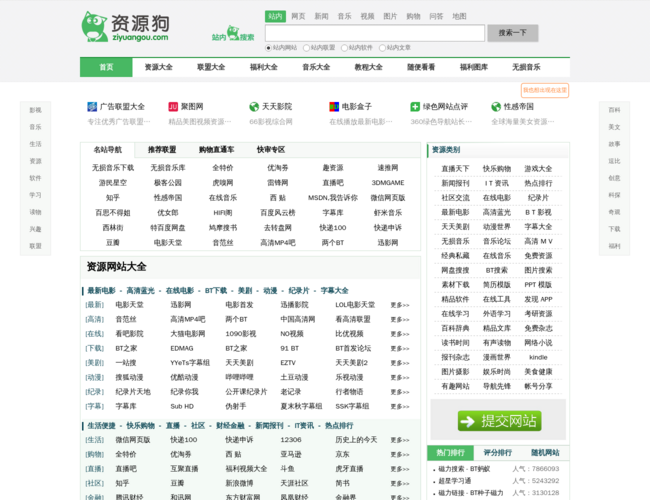Image resolution: width=650 pixels, height=500 pixels.
Task: Switch search scope to 站内 tab
Action: tap(275, 16)
